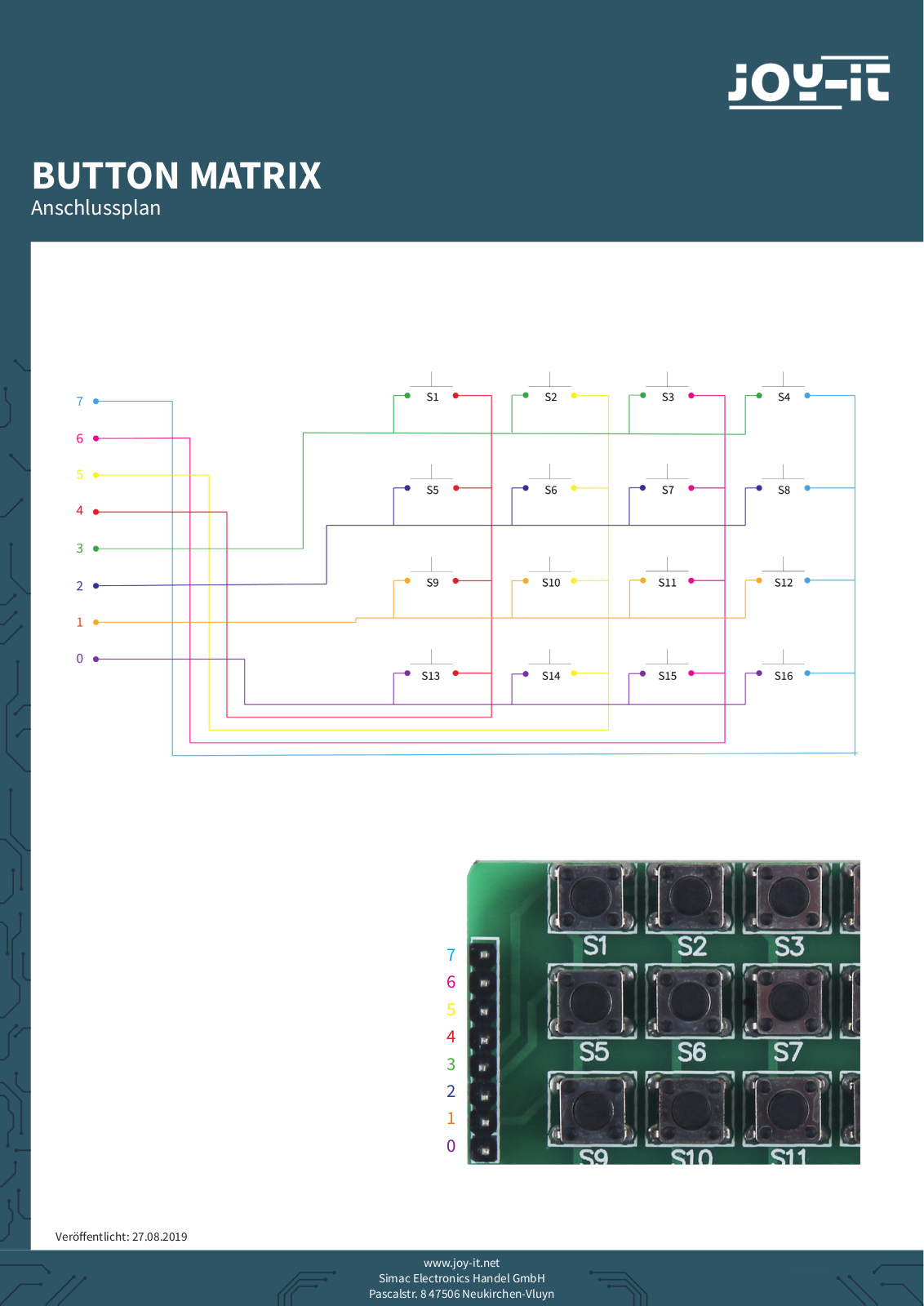Viewport: 924px width, 1306px height.
Task: Click pin label 3 in the wiring diagram
Action: [x=79, y=549]
